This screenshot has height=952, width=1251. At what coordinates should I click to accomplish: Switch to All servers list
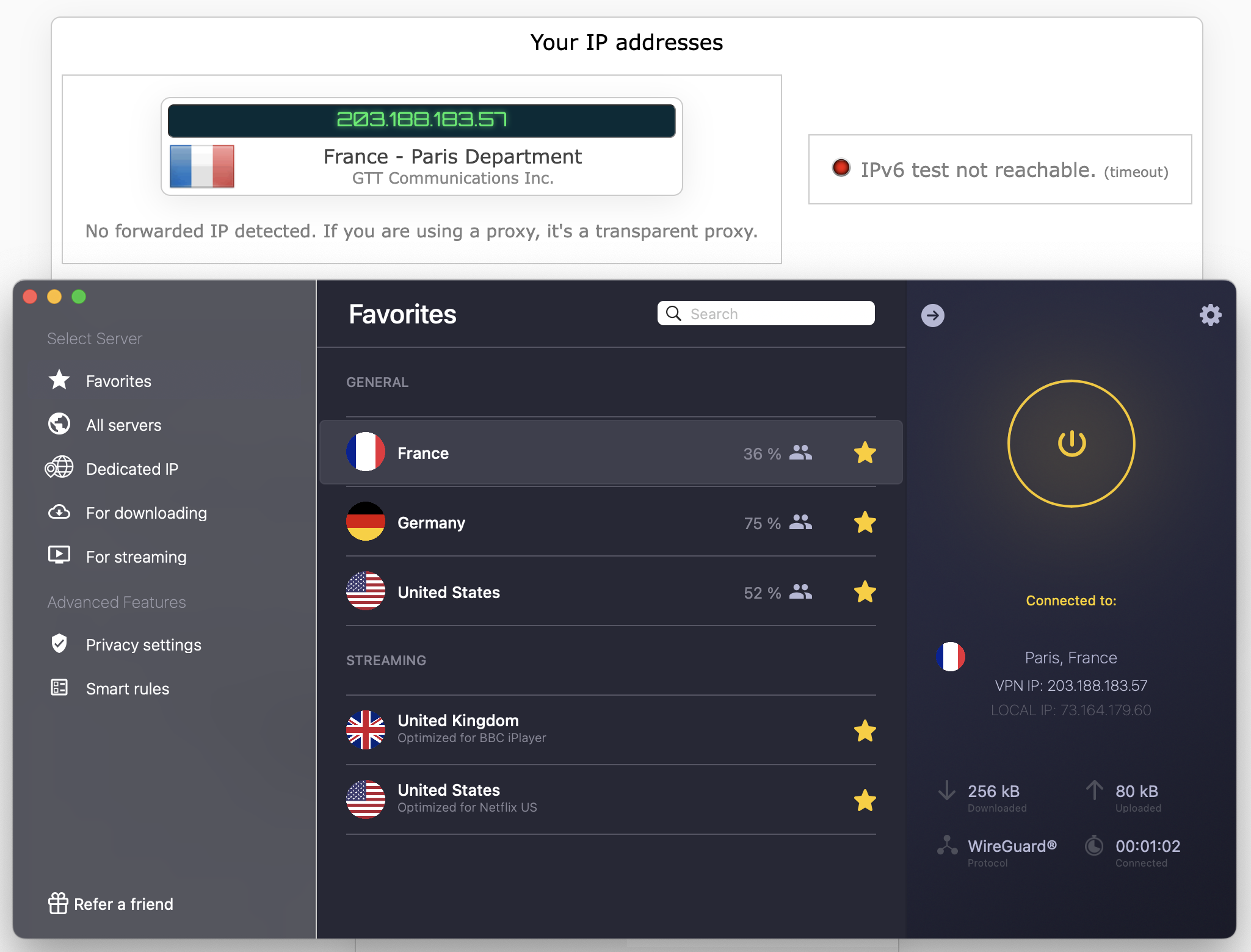pos(123,425)
